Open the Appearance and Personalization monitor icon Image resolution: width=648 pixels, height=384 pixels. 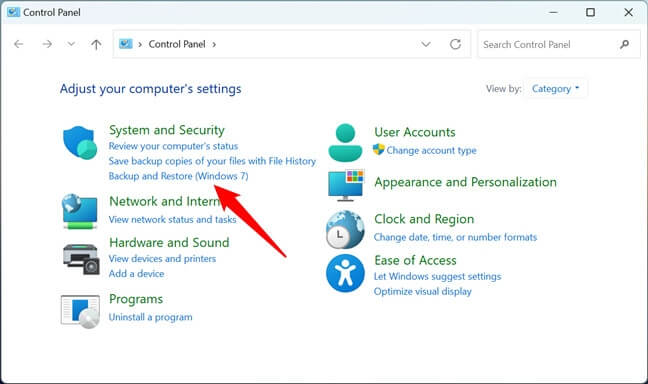pos(346,185)
